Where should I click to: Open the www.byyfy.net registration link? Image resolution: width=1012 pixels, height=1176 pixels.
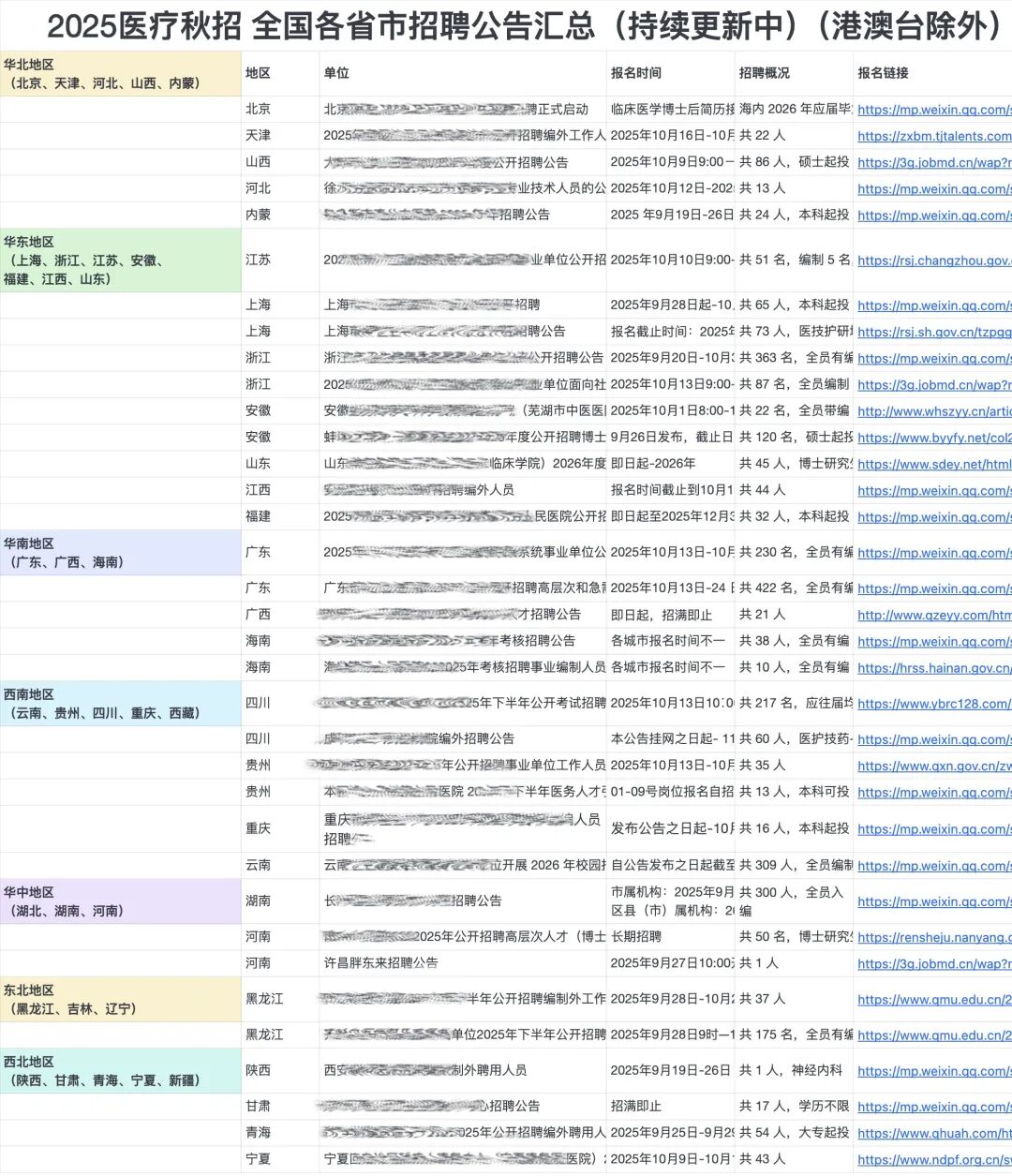click(933, 438)
